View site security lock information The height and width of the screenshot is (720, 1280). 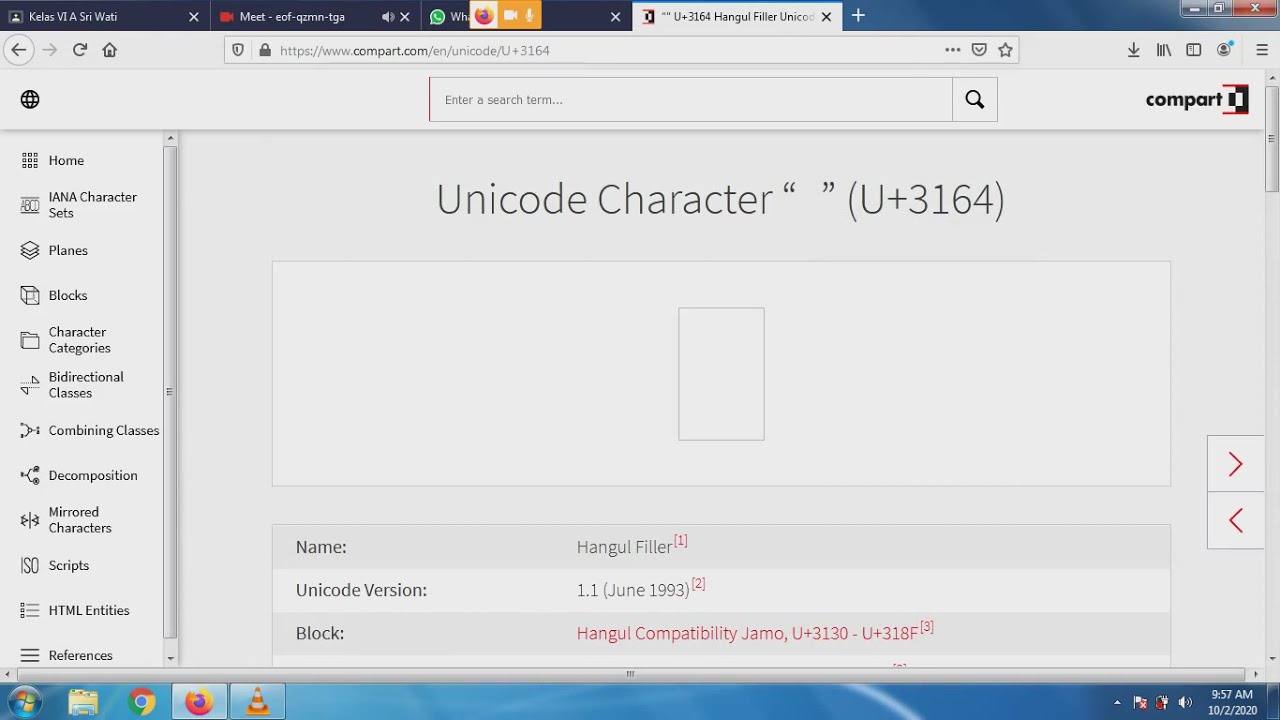click(265, 50)
